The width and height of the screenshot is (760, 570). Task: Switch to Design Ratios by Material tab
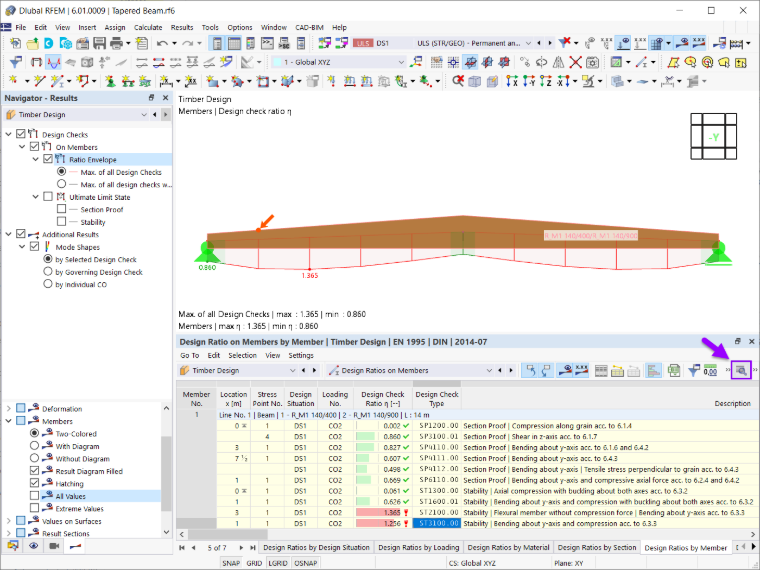[508, 547]
